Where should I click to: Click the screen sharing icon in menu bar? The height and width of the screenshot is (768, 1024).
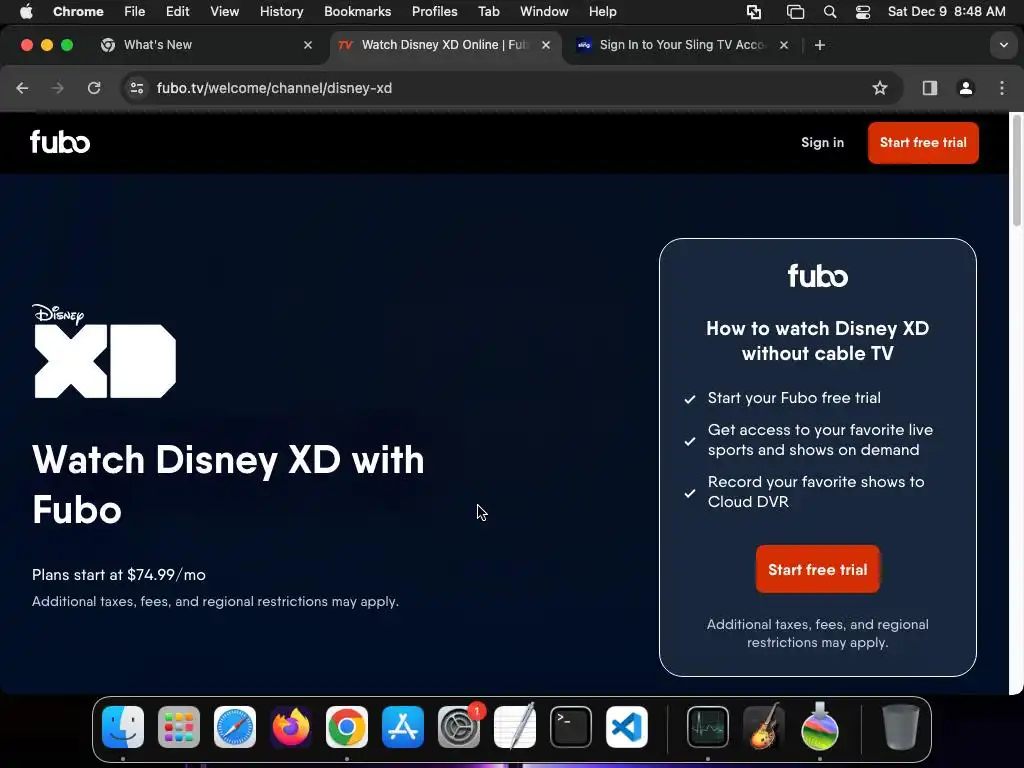[754, 12]
